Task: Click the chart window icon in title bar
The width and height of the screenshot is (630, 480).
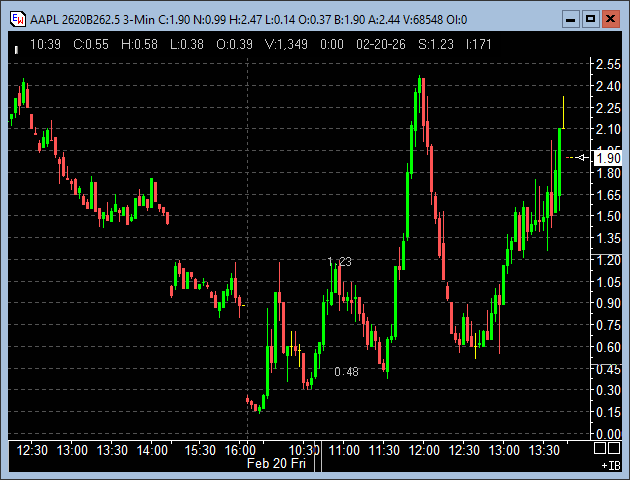Action: (x=17, y=18)
